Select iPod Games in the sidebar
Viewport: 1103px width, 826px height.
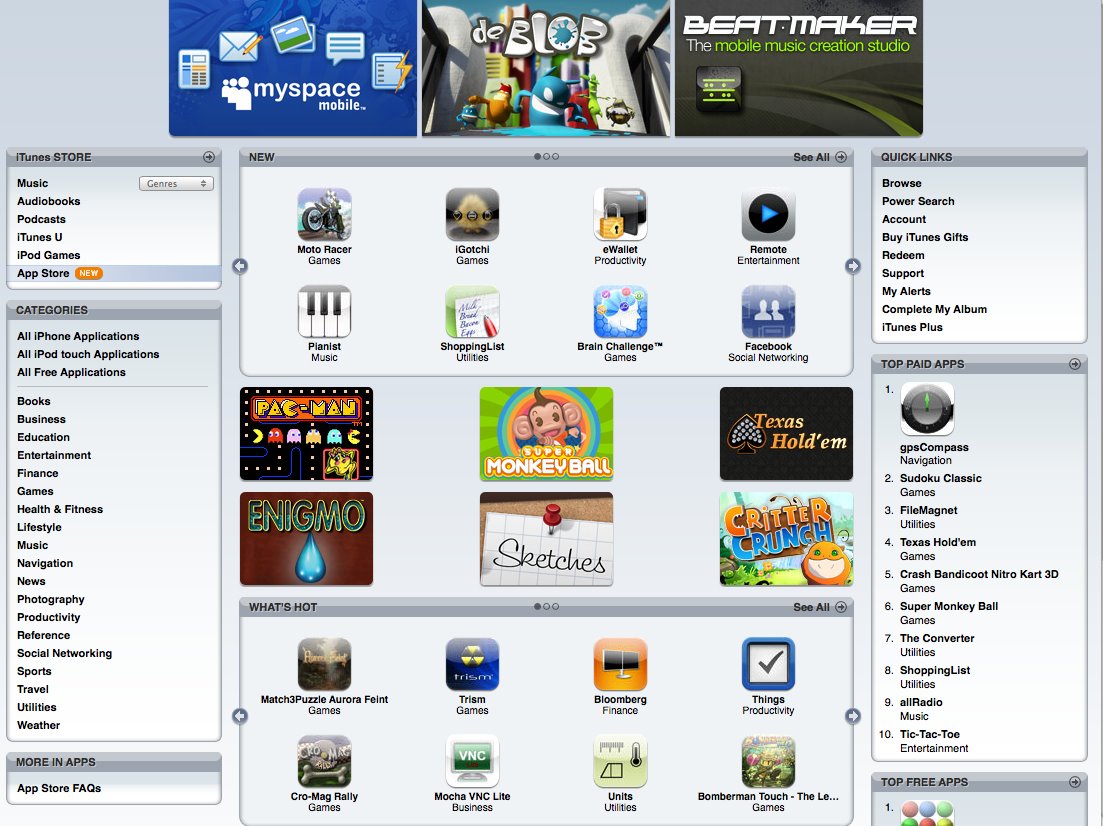click(49, 255)
